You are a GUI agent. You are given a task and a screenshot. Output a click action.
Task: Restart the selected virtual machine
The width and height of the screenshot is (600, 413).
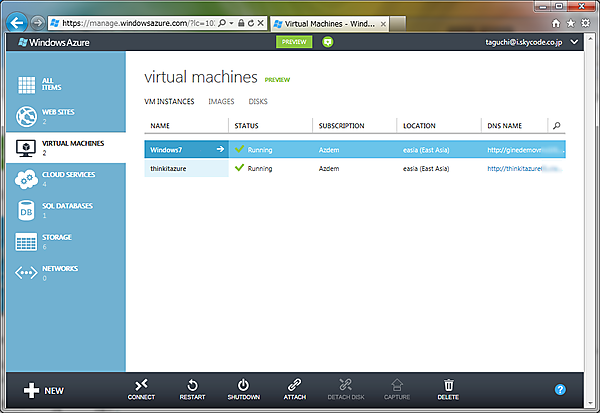pos(192,388)
